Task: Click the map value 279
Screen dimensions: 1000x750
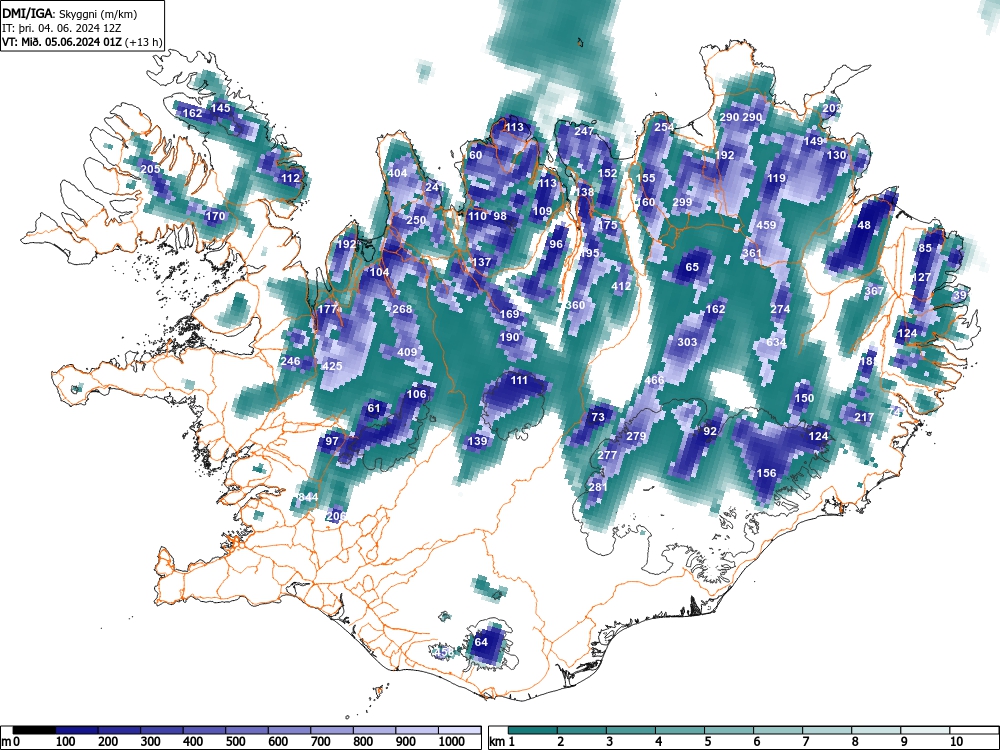Action: tap(636, 436)
